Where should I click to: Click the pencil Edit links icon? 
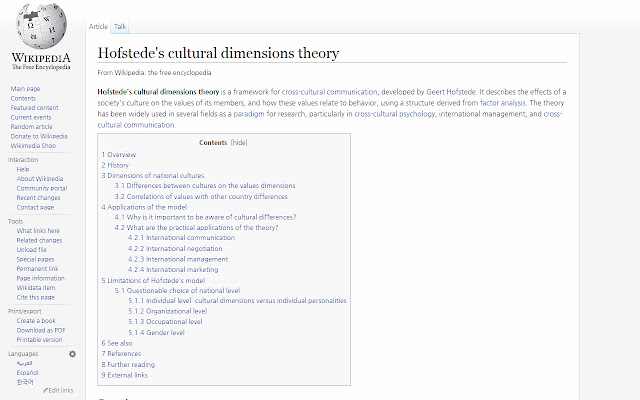point(46,390)
